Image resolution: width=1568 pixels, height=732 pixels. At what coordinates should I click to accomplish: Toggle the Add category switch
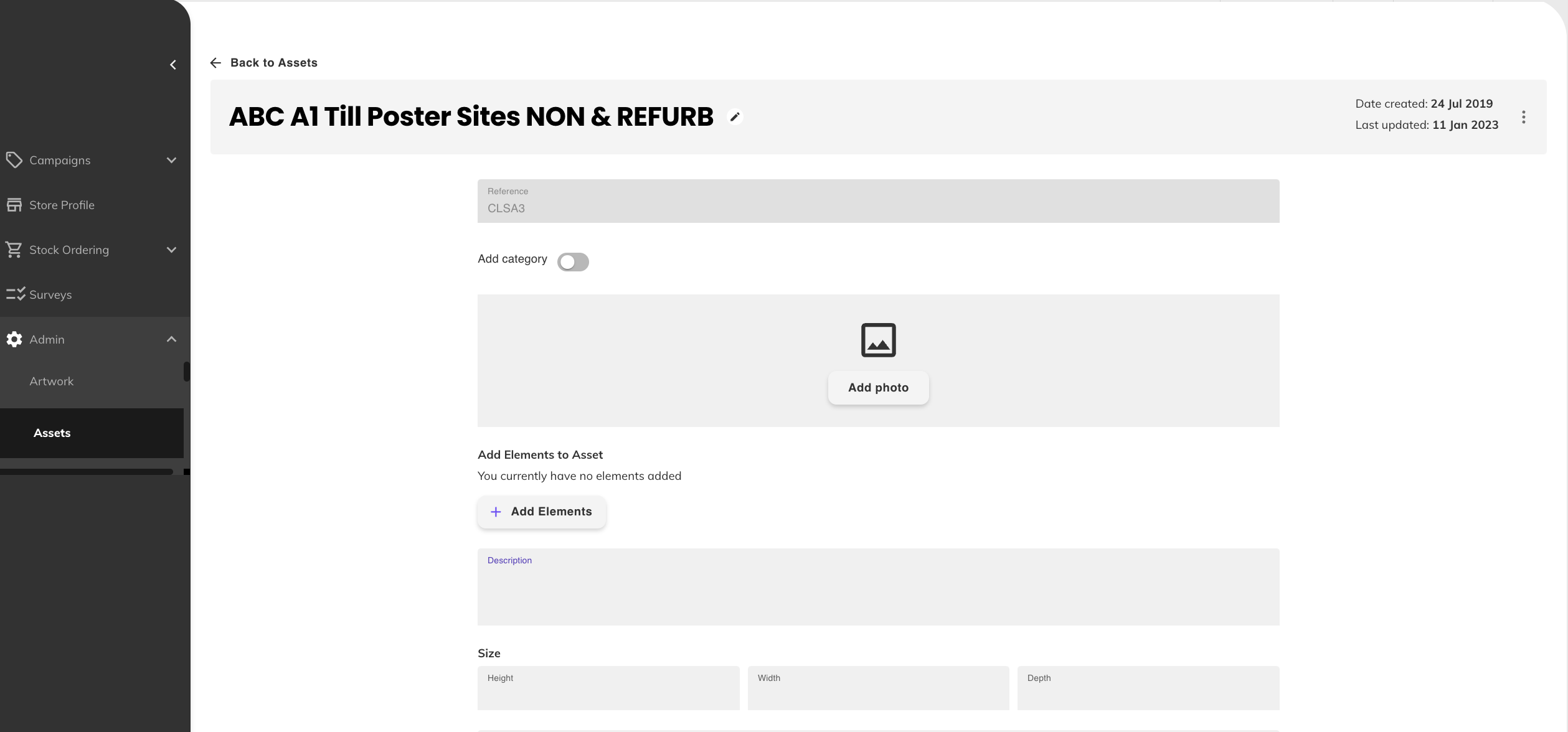[572, 262]
